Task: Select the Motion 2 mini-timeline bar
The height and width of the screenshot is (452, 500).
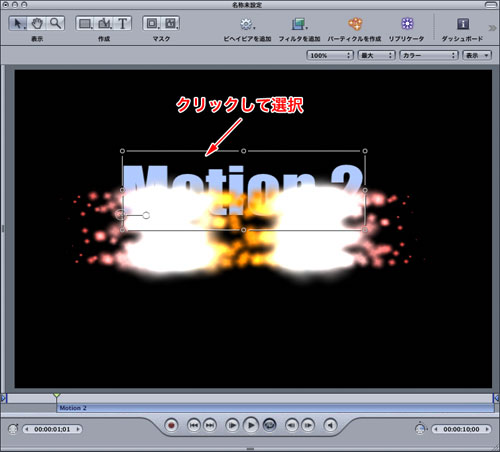Action: click(x=275, y=408)
